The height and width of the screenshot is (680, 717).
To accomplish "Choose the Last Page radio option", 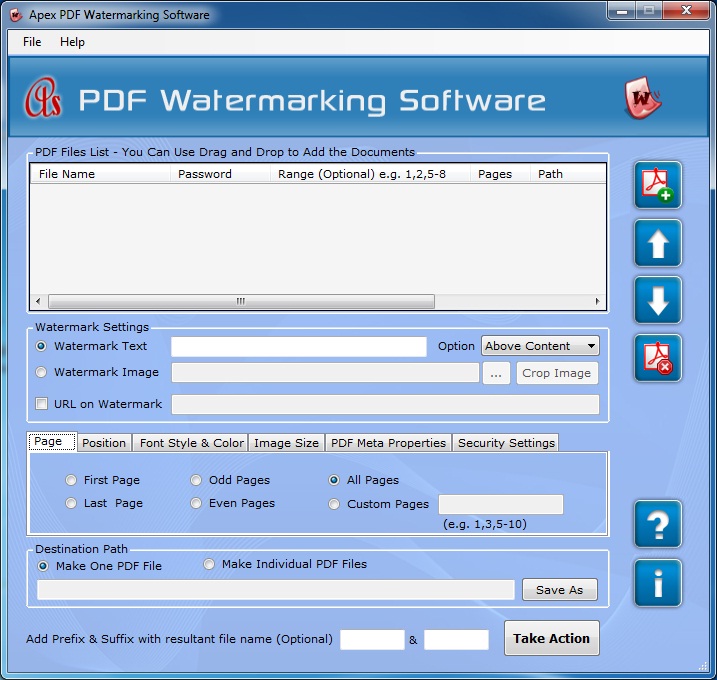I will click(x=71, y=503).
